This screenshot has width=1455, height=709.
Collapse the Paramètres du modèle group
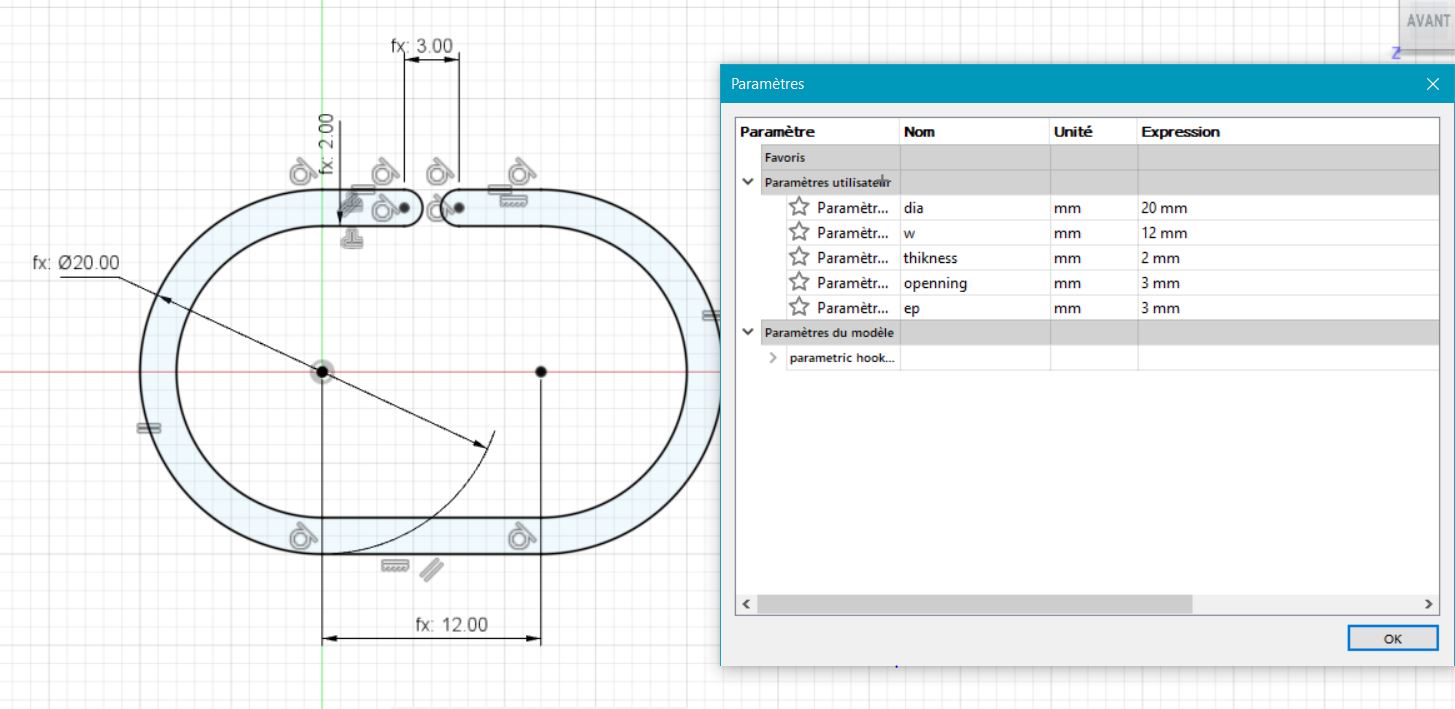click(x=748, y=332)
